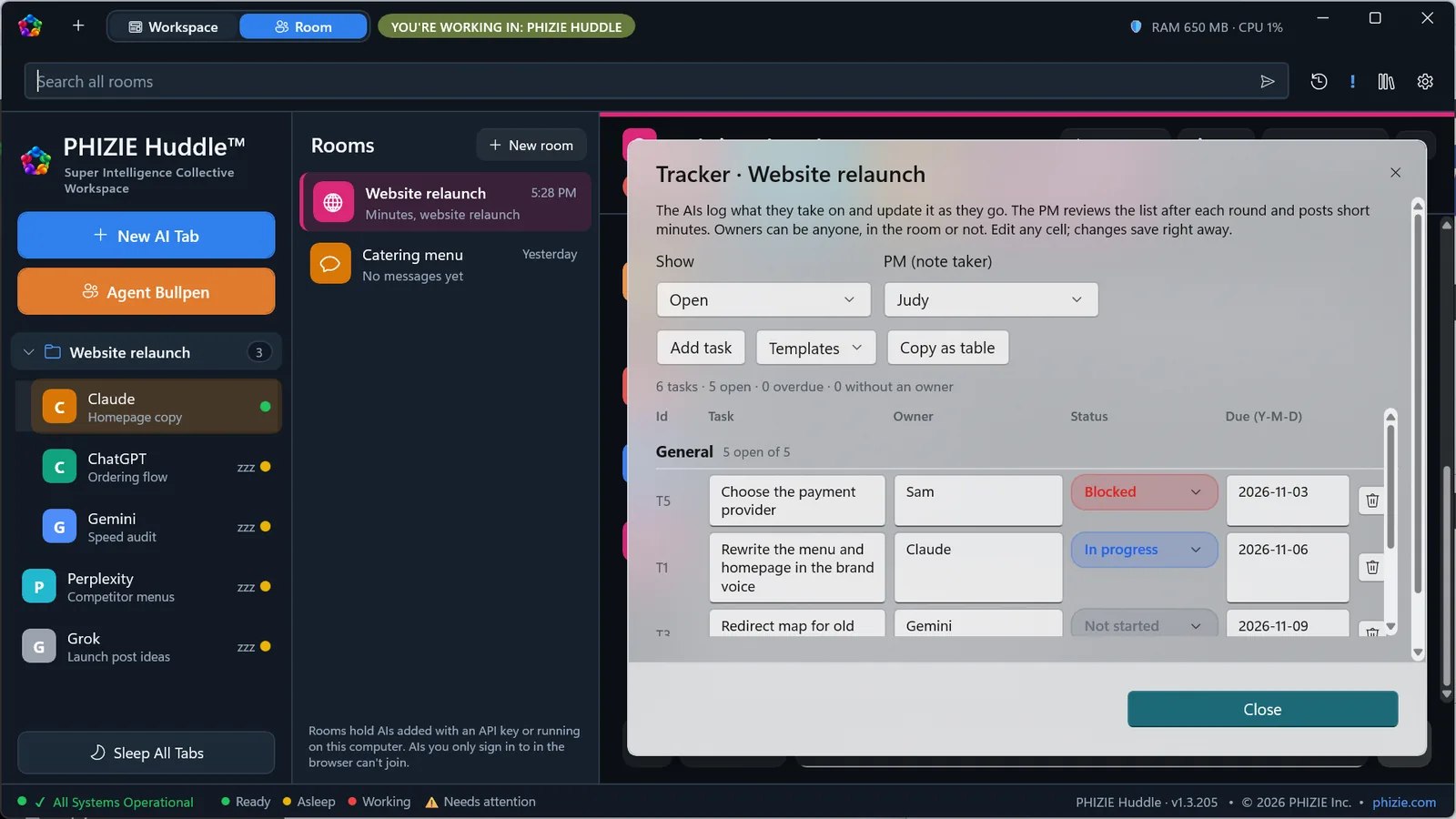This screenshot has width=1456, height=819.
Task: Click the Perplexity agent avatar
Action: (39, 587)
